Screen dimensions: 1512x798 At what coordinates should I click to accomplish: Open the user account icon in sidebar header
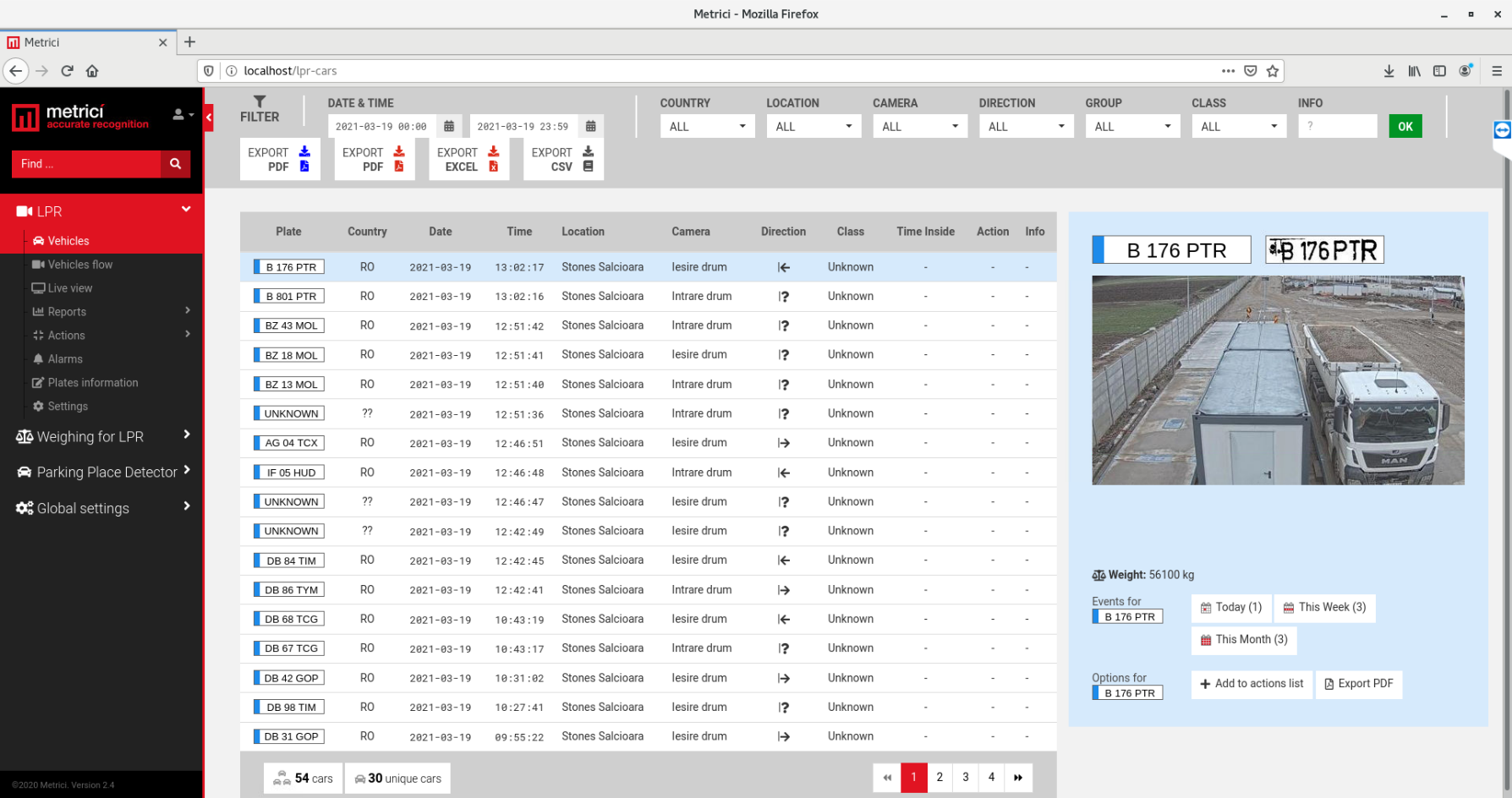(183, 114)
